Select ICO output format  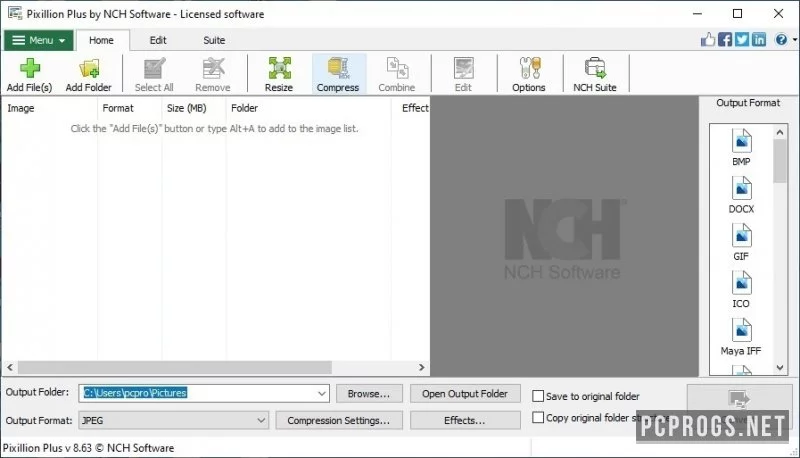[741, 290]
